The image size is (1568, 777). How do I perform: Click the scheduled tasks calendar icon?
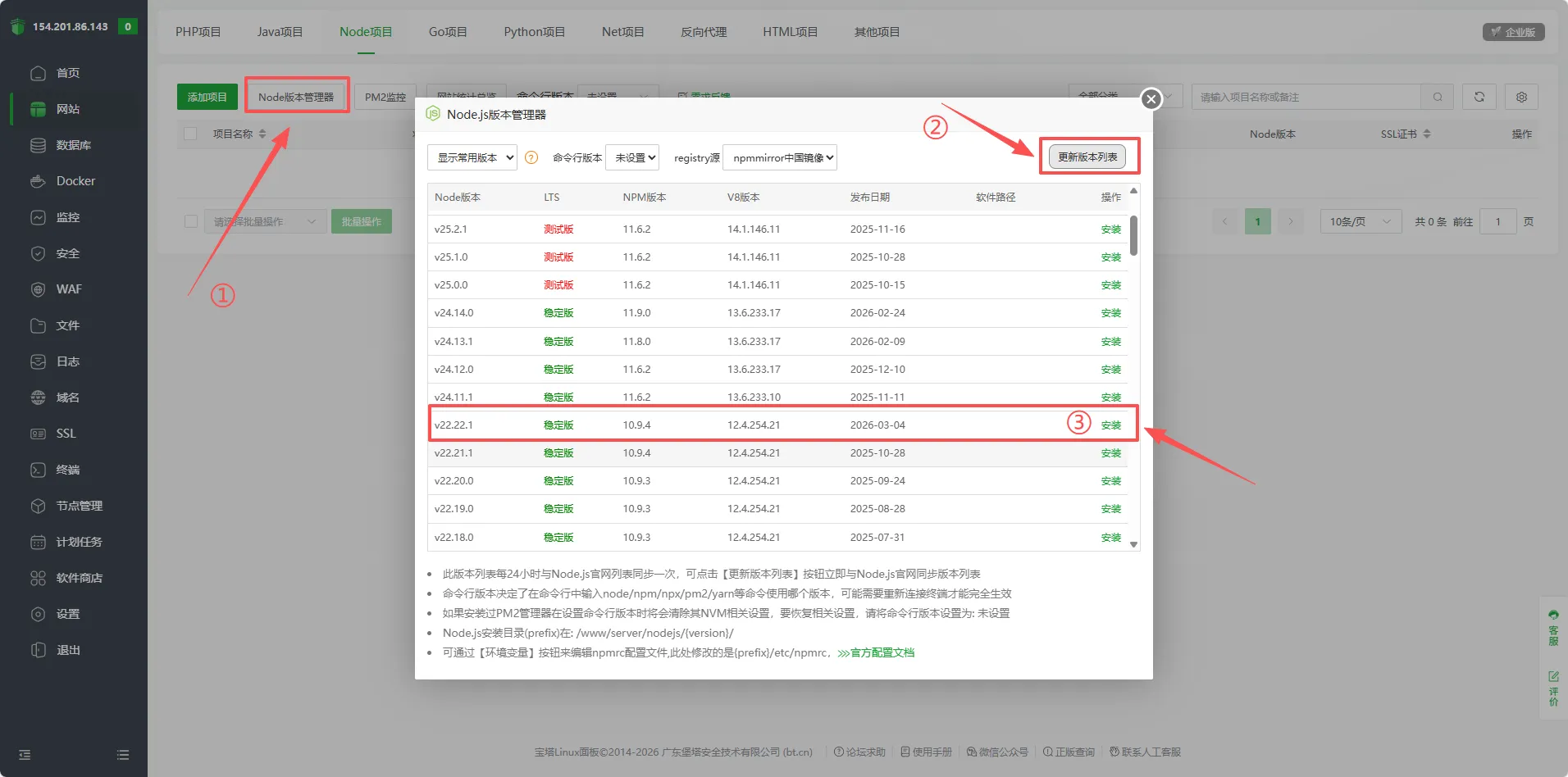(x=38, y=542)
